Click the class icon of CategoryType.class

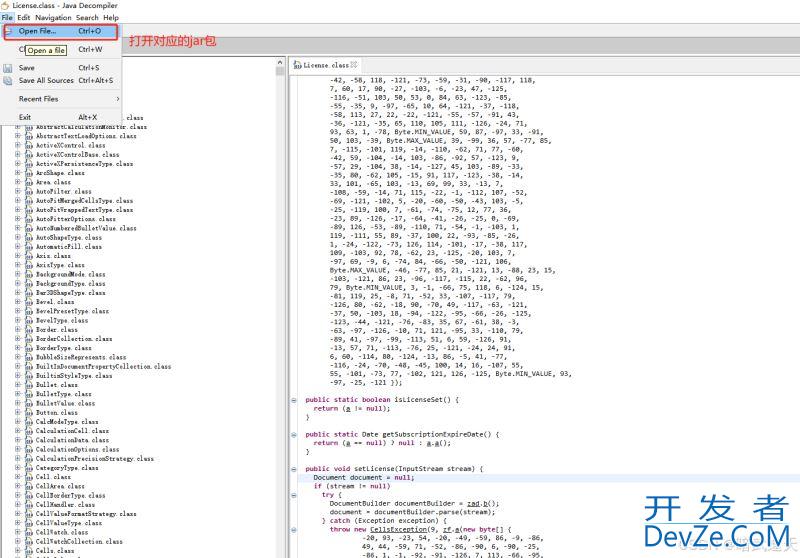29,468
